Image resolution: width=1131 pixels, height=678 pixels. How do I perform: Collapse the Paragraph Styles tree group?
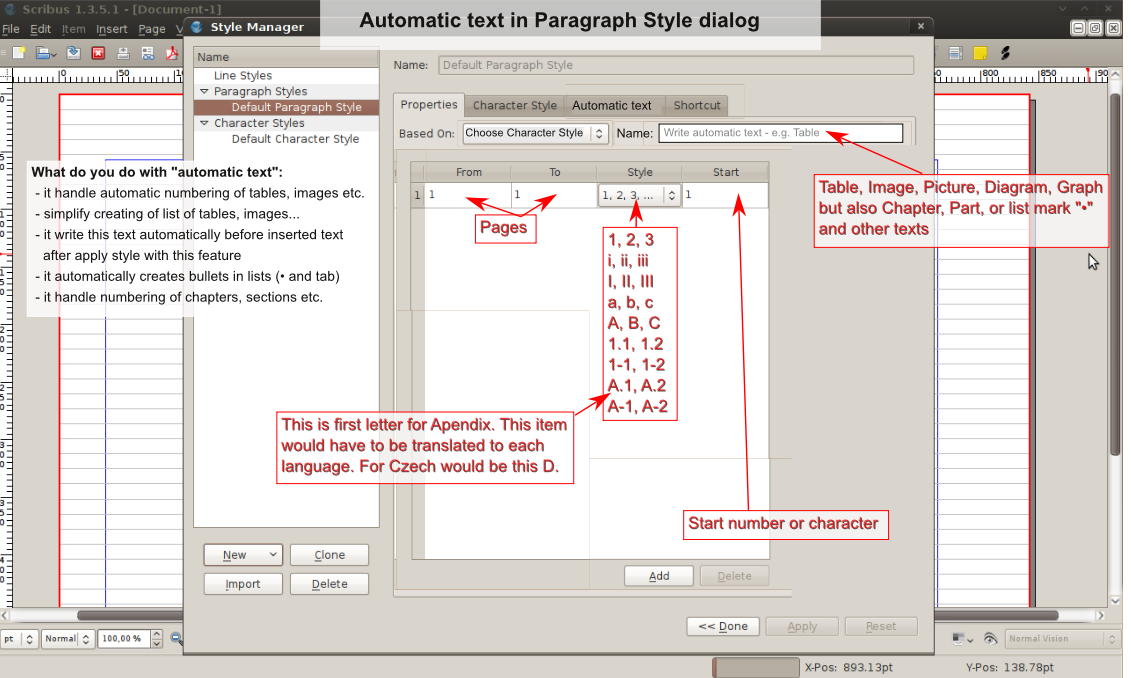pyautogui.click(x=204, y=91)
